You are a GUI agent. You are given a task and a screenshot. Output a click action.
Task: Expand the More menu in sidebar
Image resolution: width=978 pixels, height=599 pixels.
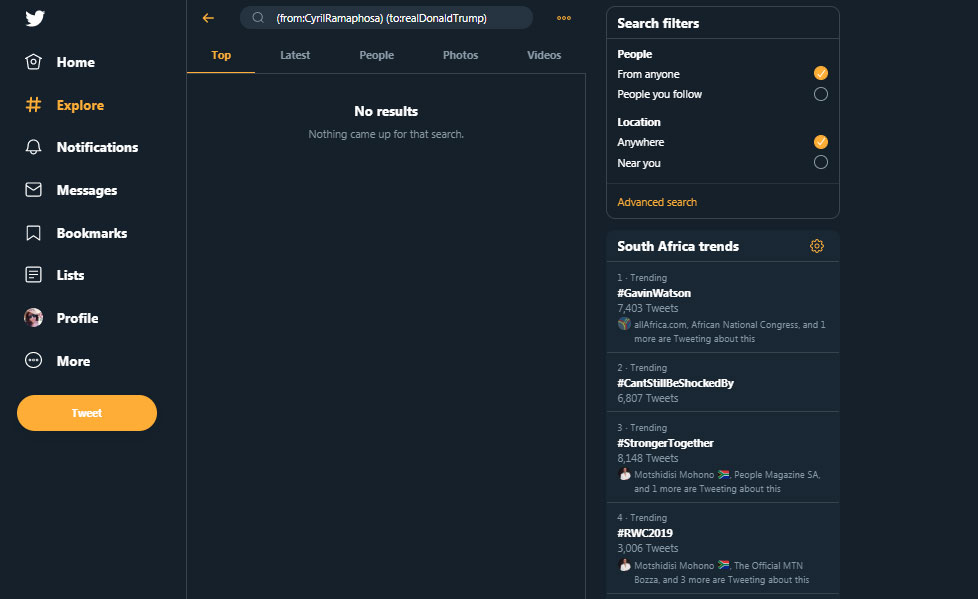tap(58, 361)
